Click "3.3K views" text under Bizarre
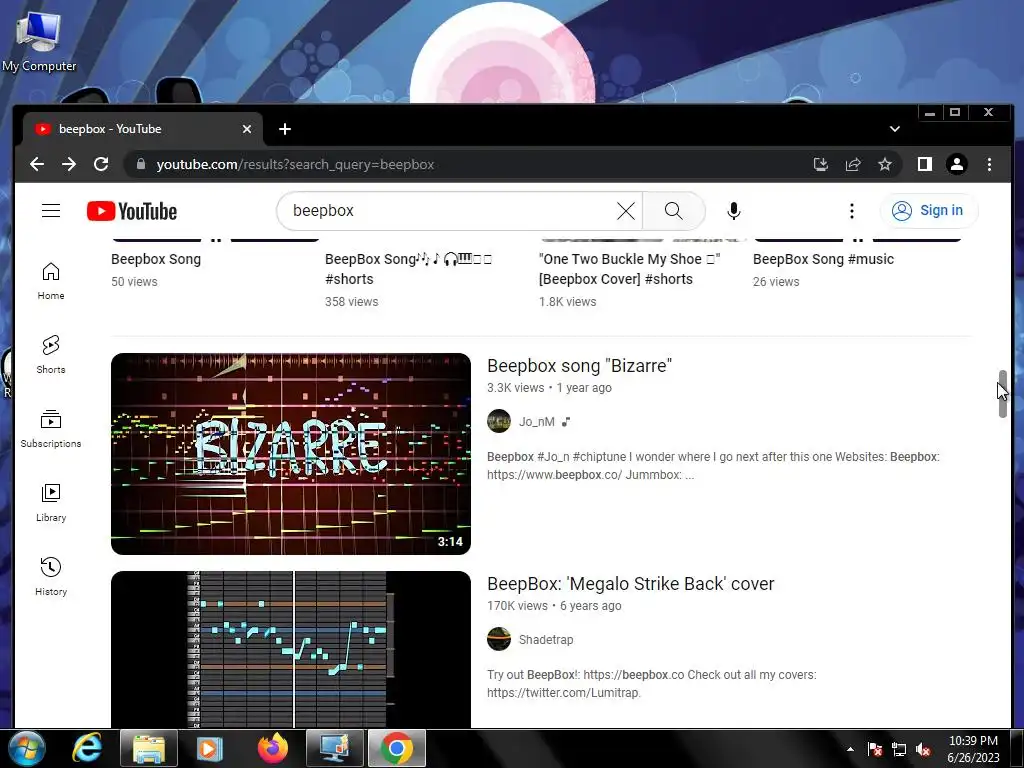This screenshot has width=1024, height=768. pos(515,388)
